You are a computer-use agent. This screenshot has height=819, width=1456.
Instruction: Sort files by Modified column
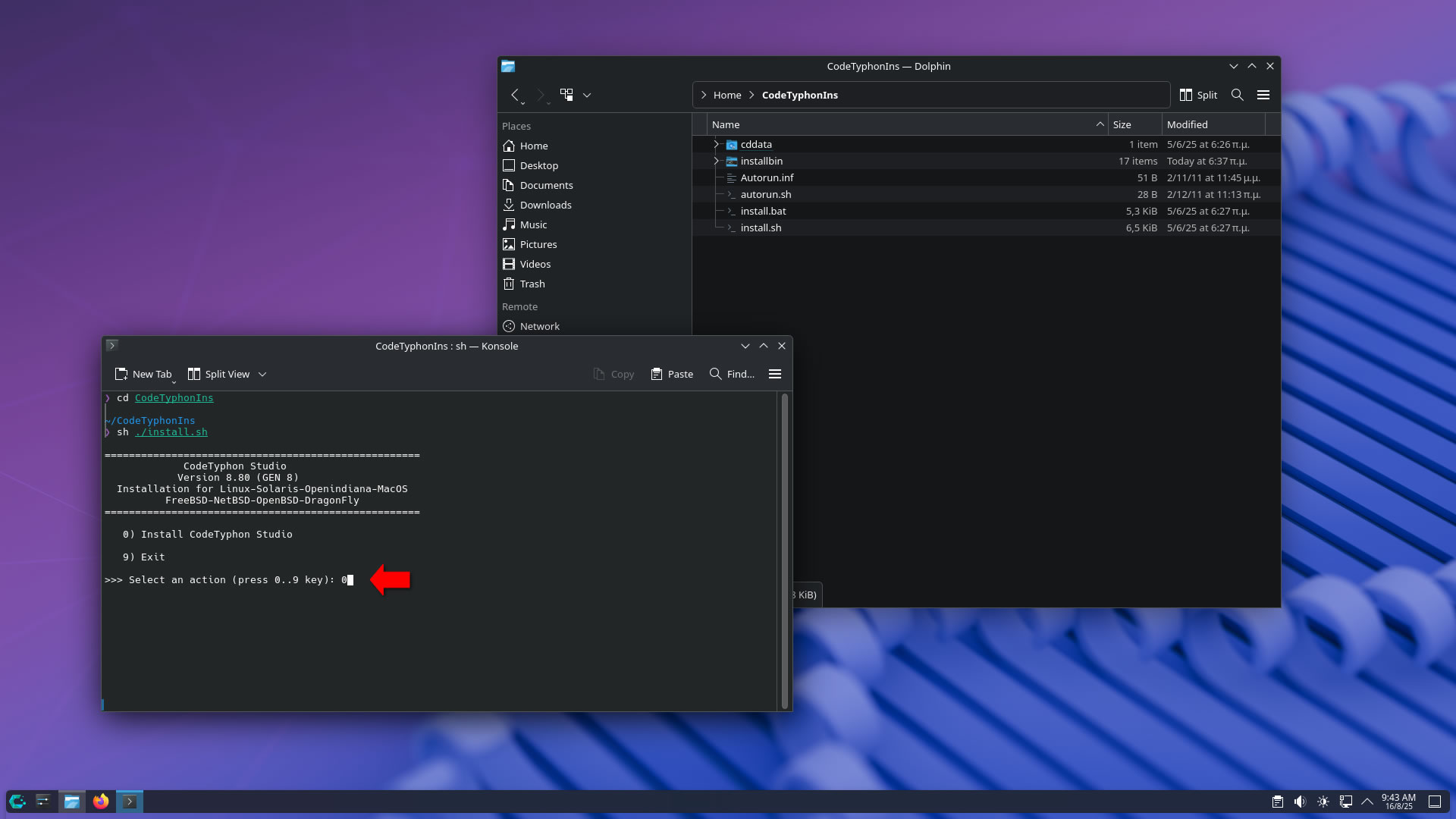click(1213, 124)
